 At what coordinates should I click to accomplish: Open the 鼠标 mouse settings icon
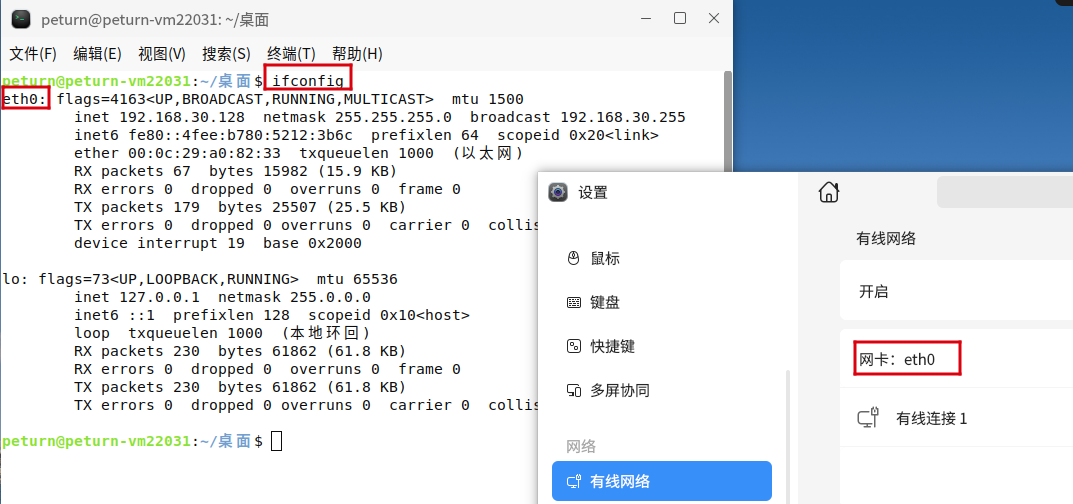[574, 258]
